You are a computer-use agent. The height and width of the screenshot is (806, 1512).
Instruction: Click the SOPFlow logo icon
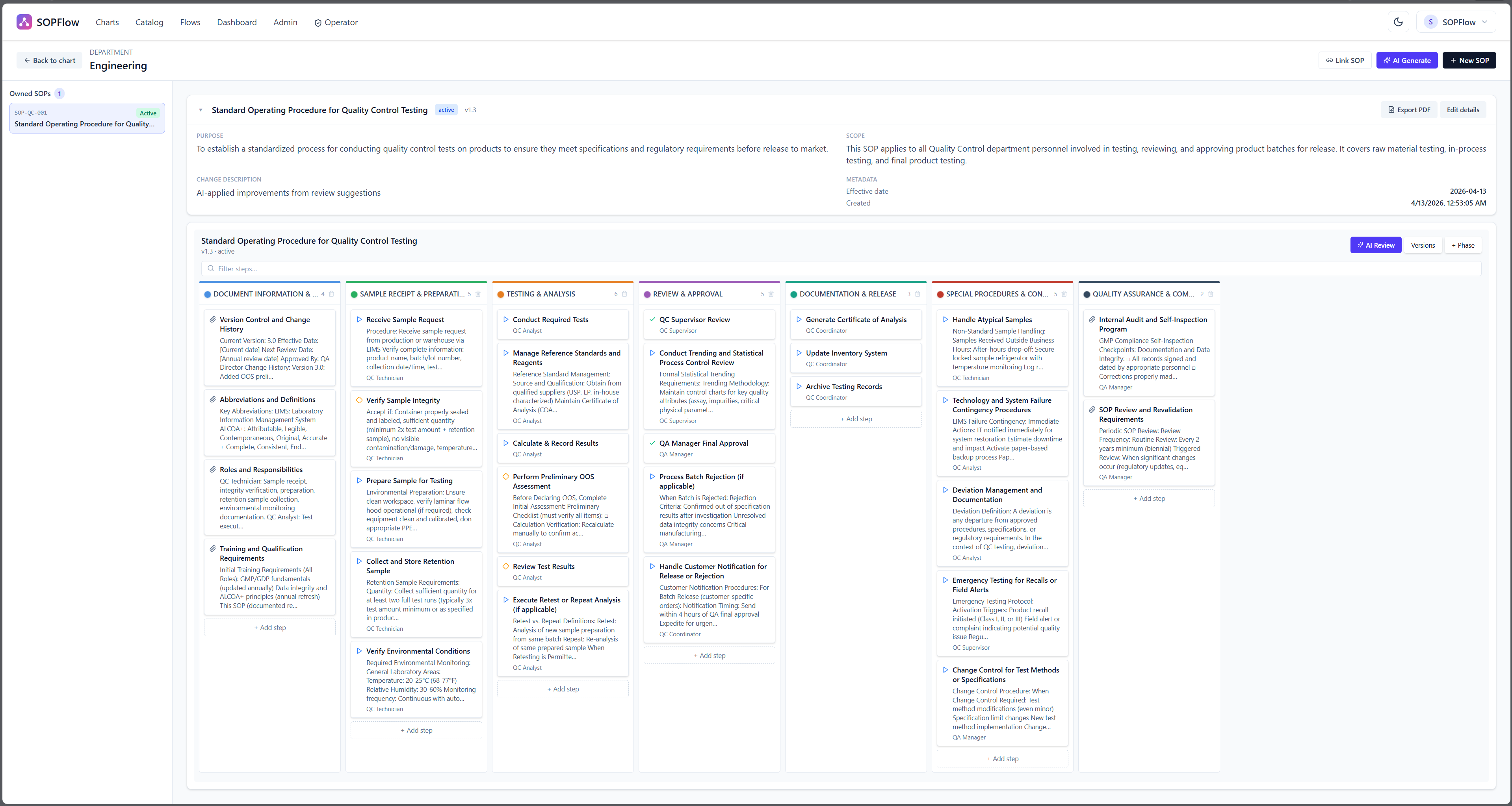24,22
